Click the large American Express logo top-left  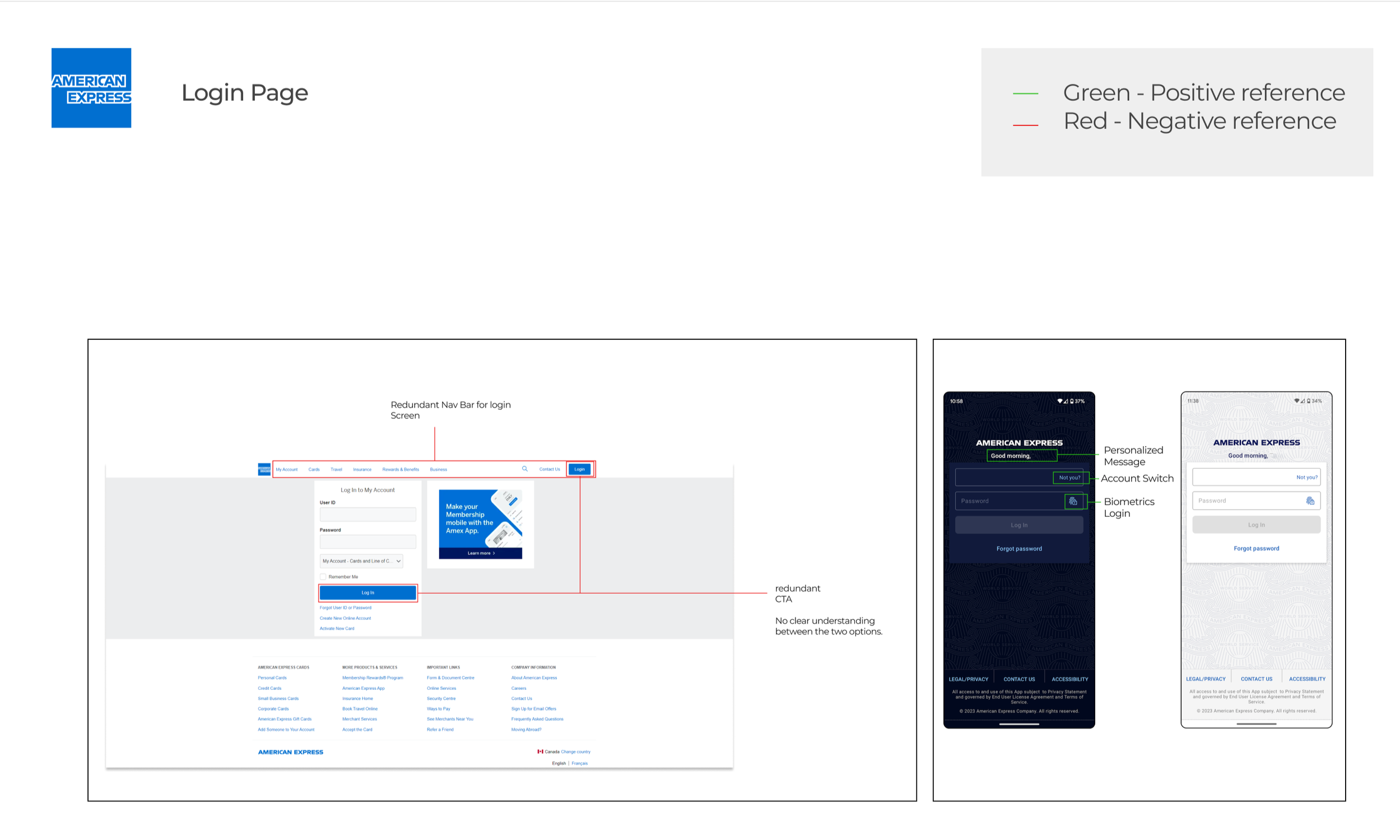tap(91, 88)
